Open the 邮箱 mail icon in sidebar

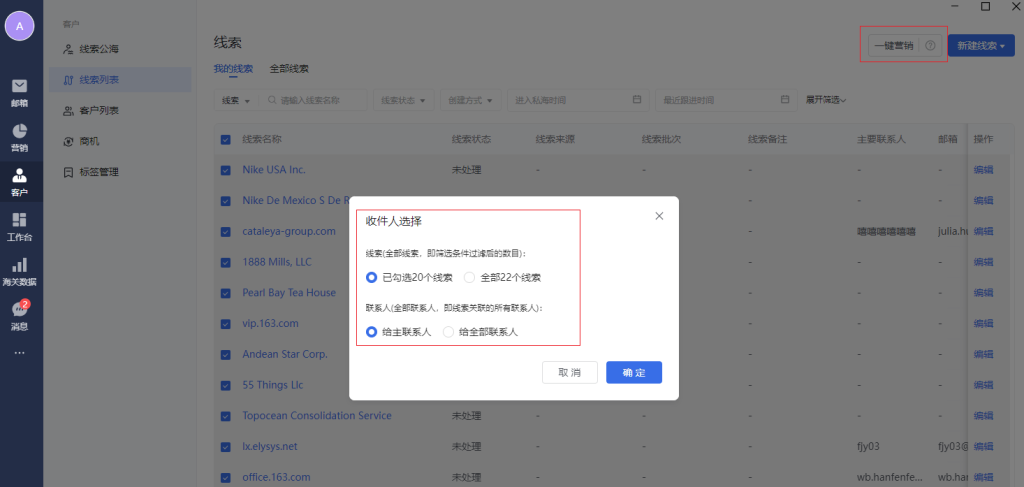[19, 87]
